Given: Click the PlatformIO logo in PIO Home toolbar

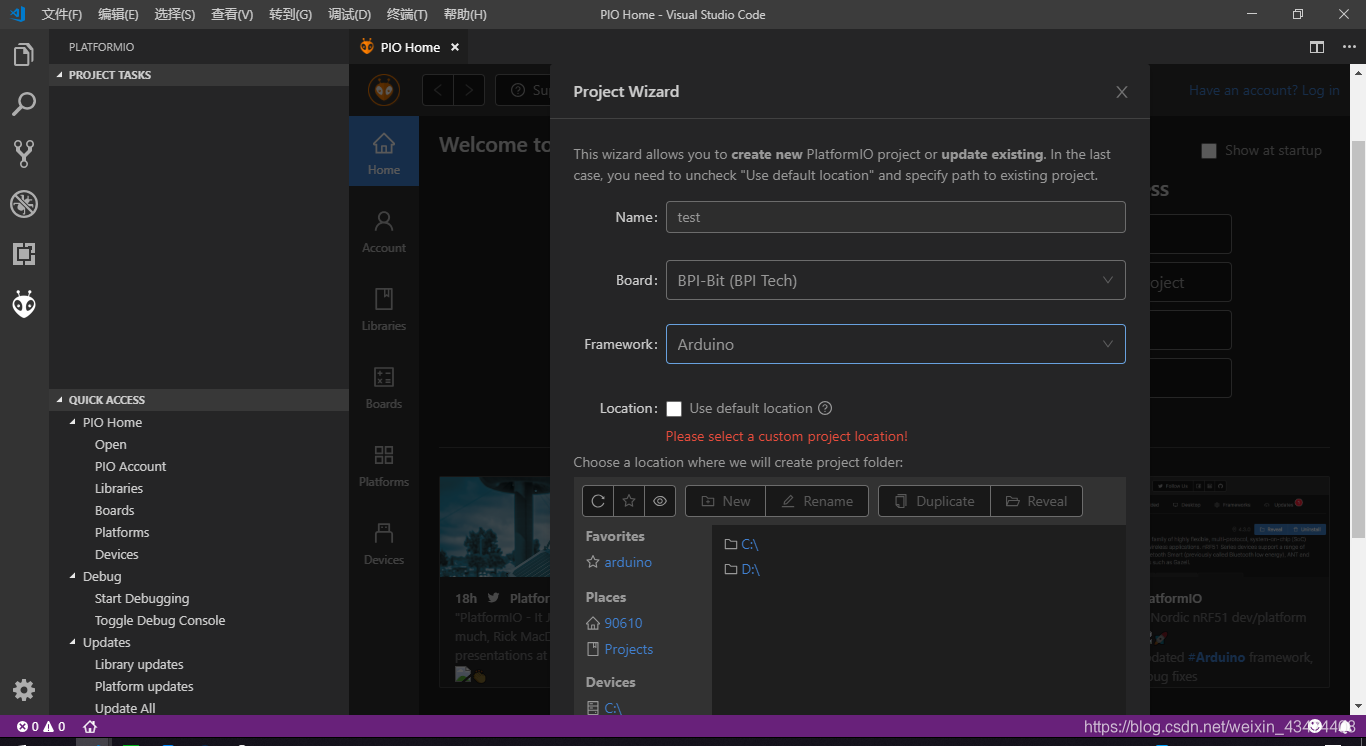Looking at the screenshot, I should click(x=384, y=90).
